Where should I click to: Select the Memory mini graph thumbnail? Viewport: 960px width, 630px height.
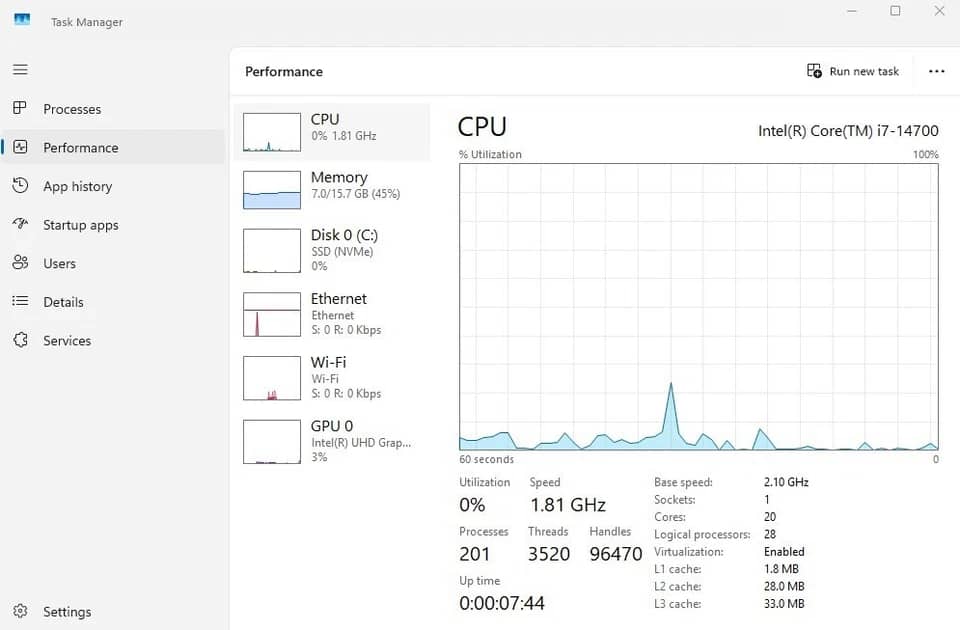click(x=272, y=190)
